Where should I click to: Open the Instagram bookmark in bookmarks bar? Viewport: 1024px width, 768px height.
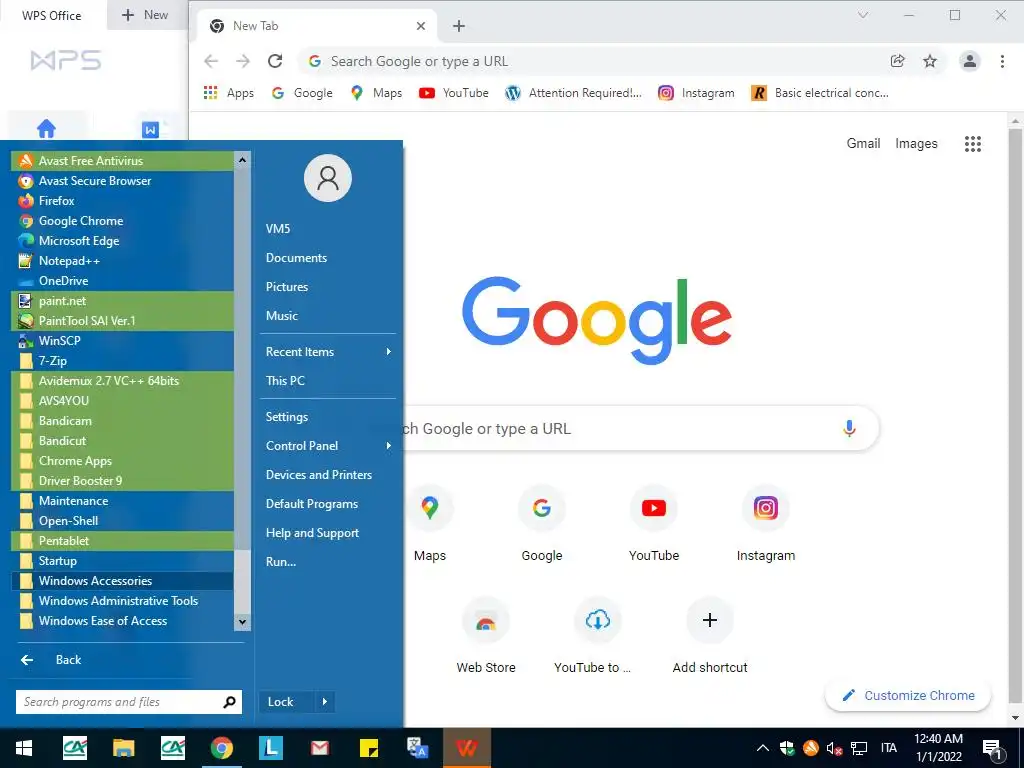pyautogui.click(x=696, y=93)
